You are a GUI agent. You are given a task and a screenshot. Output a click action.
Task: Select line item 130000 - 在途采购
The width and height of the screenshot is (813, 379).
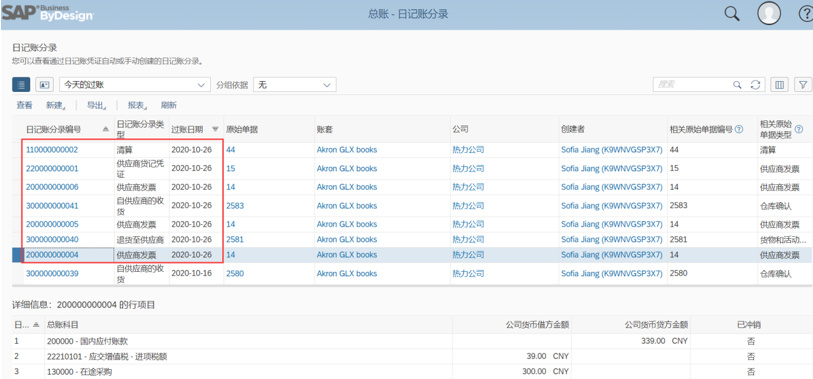point(79,372)
